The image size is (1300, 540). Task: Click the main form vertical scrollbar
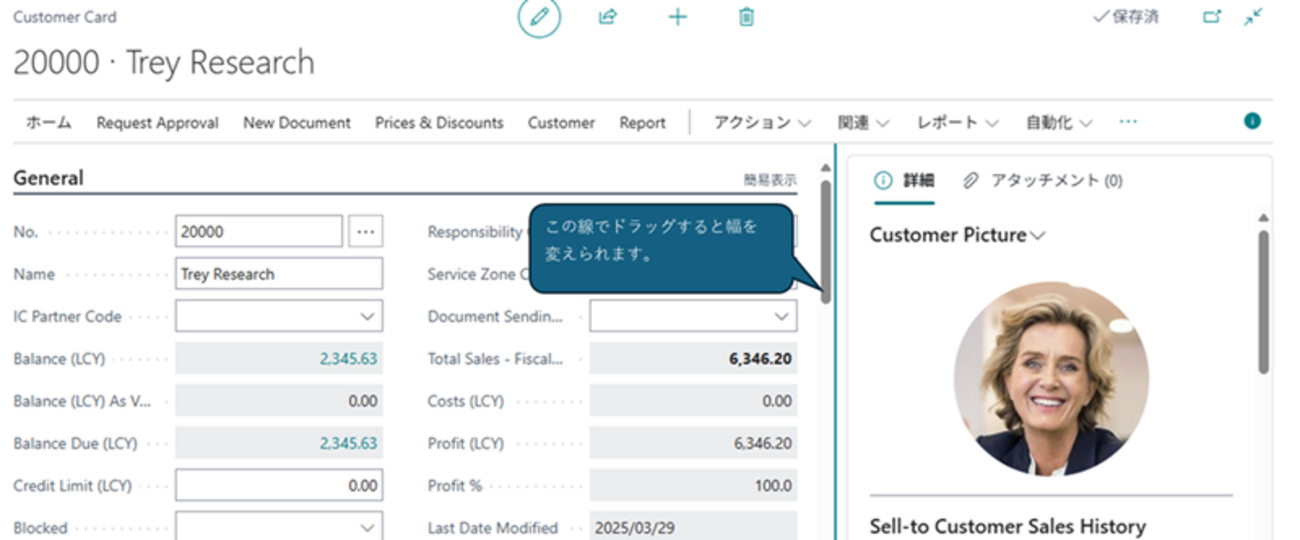click(x=825, y=240)
